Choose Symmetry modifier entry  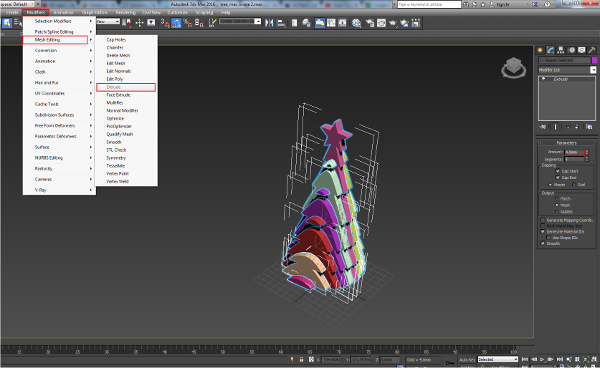[x=126, y=158]
